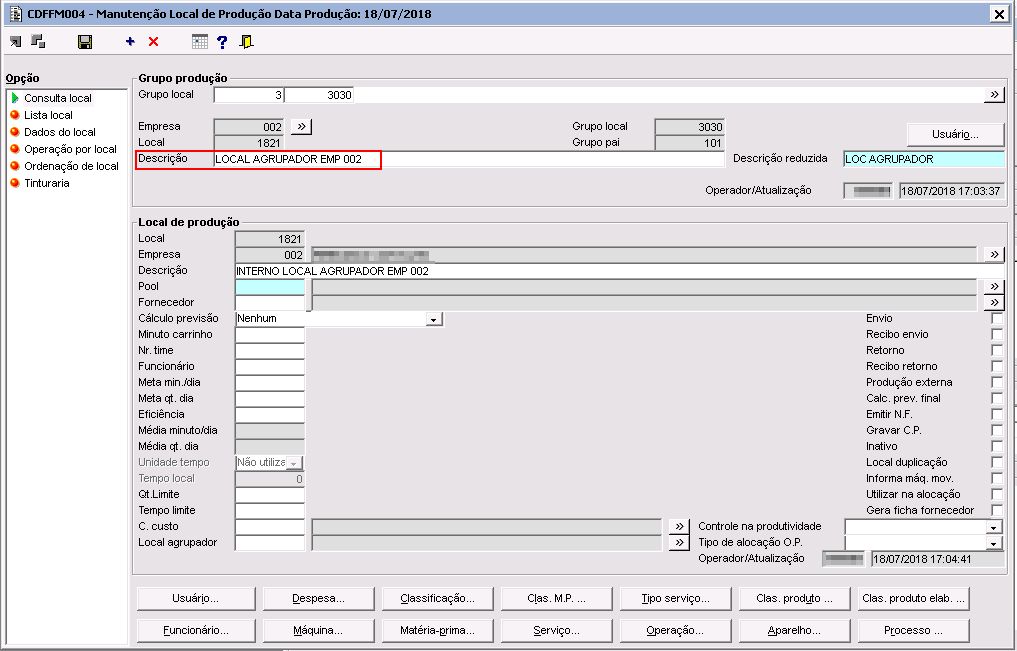Viewport: 1017px width, 651px height.
Task: Choose the Operação por local option
Action: point(70,149)
